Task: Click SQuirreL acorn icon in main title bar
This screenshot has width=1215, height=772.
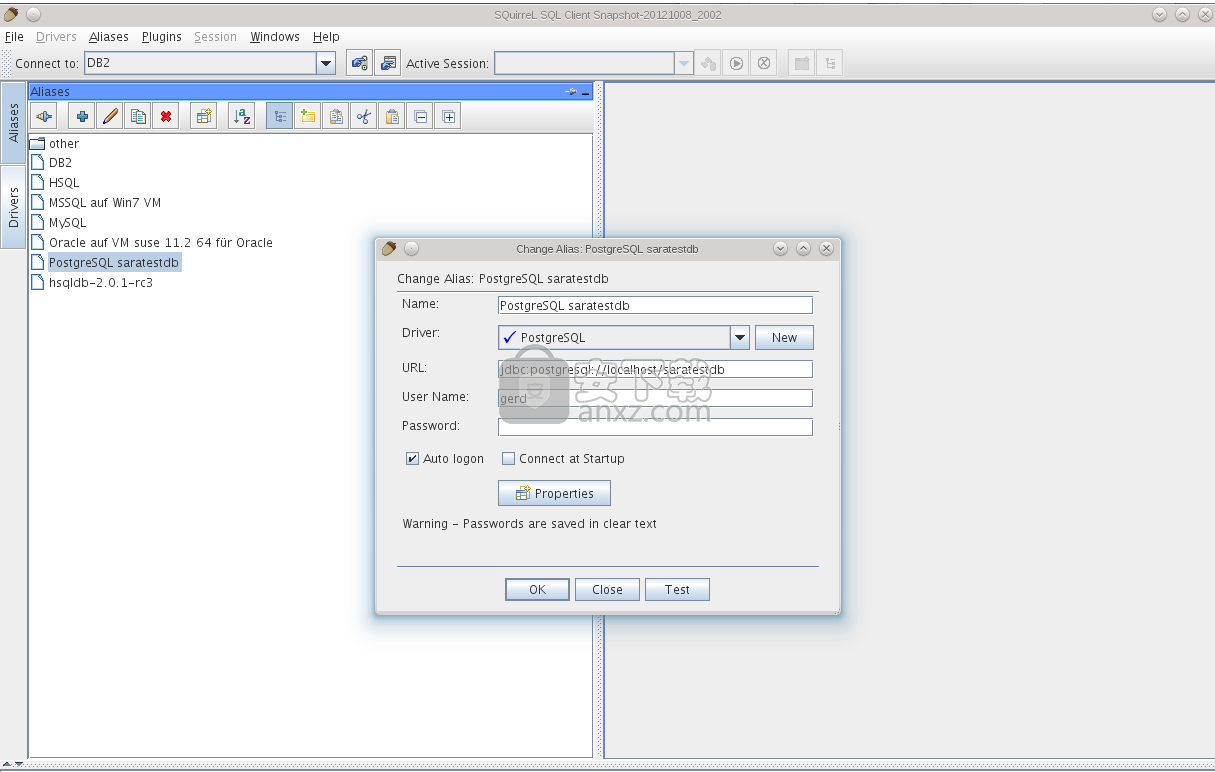Action: pos(11,14)
